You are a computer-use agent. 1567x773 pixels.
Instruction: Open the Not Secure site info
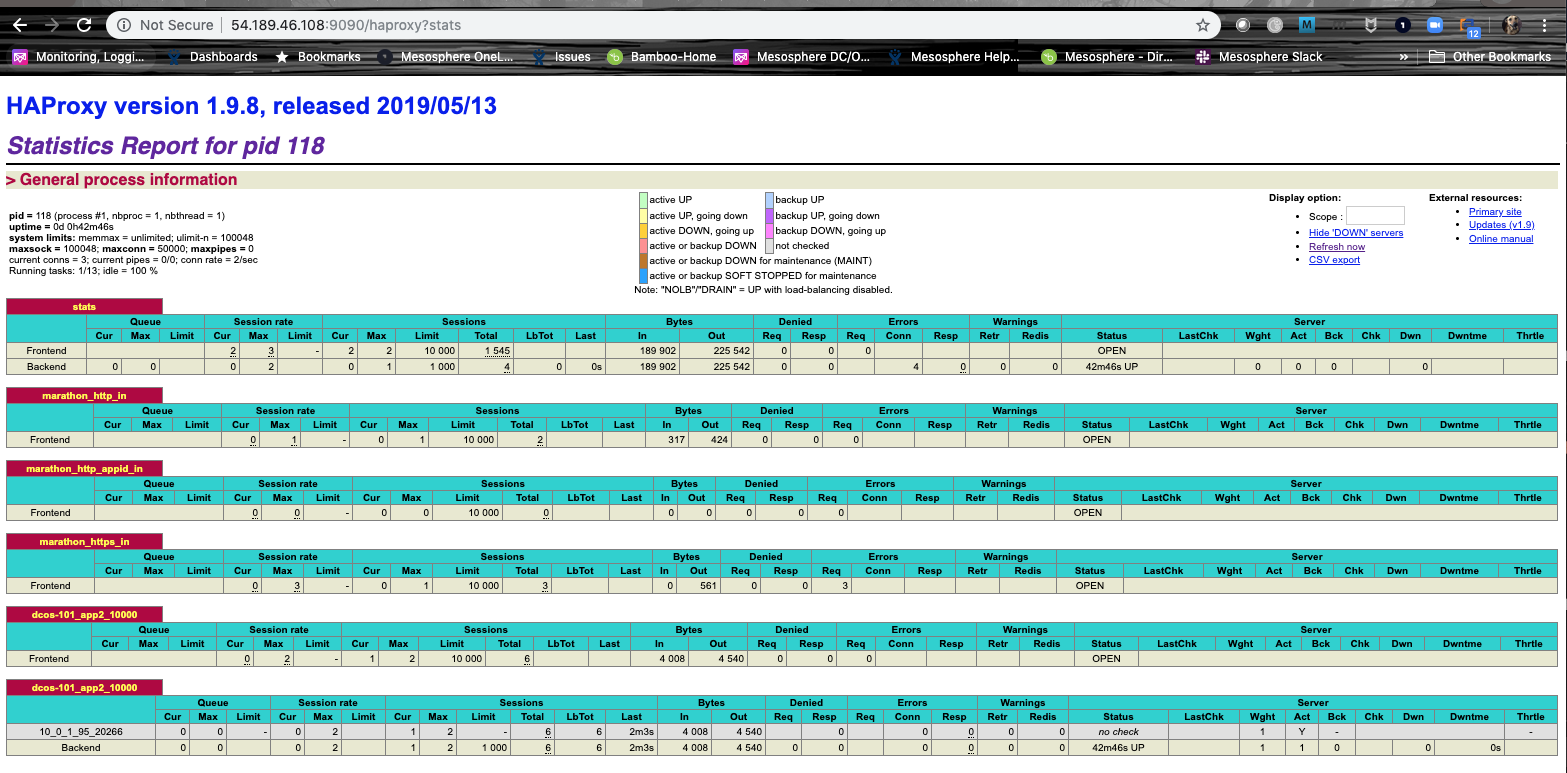pos(166,25)
